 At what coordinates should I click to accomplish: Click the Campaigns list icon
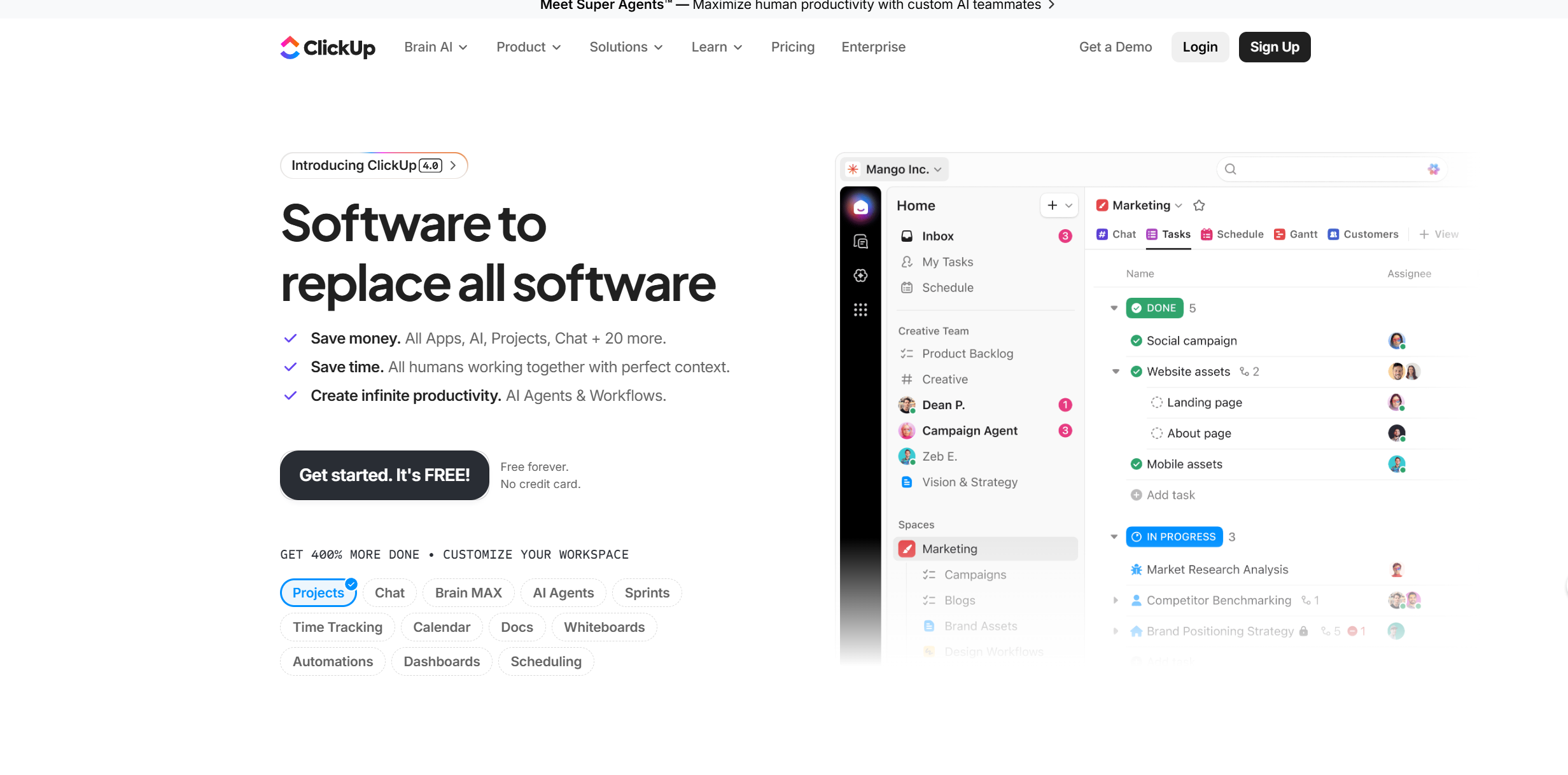(x=929, y=575)
